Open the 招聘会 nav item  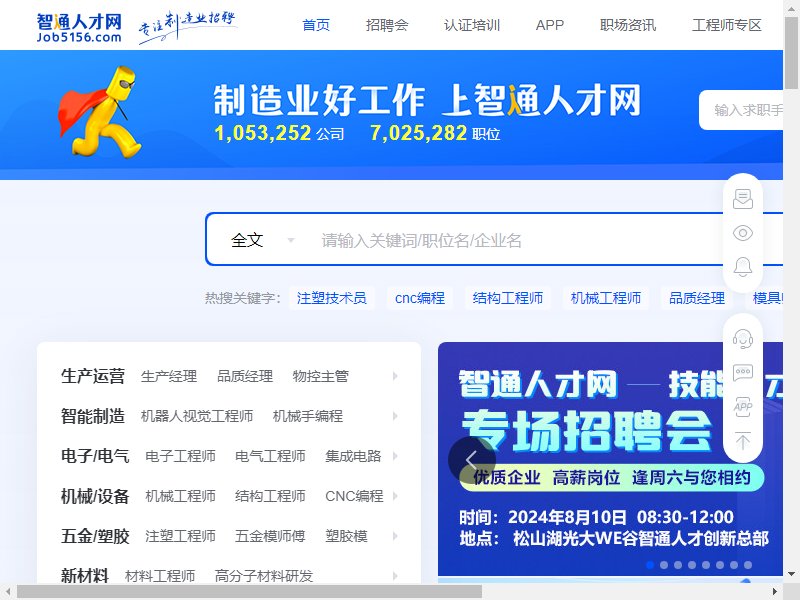click(387, 25)
